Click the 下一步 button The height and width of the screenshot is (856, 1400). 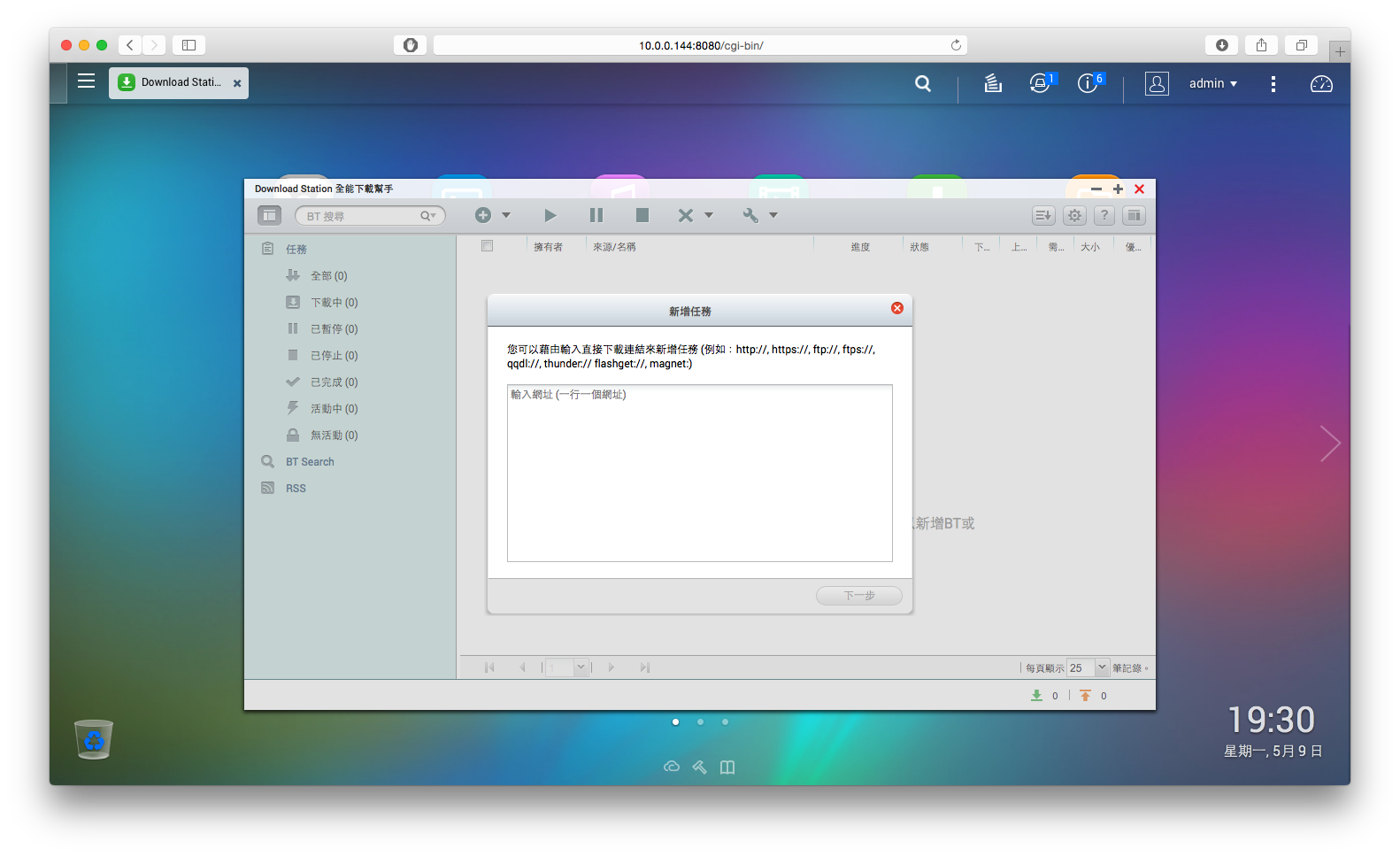(859, 596)
